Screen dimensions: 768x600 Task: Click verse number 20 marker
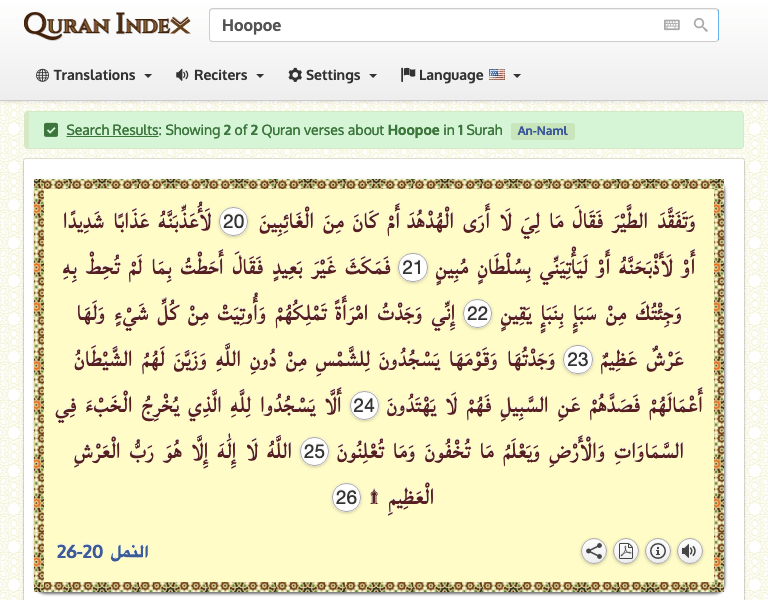click(x=233, y=222)
